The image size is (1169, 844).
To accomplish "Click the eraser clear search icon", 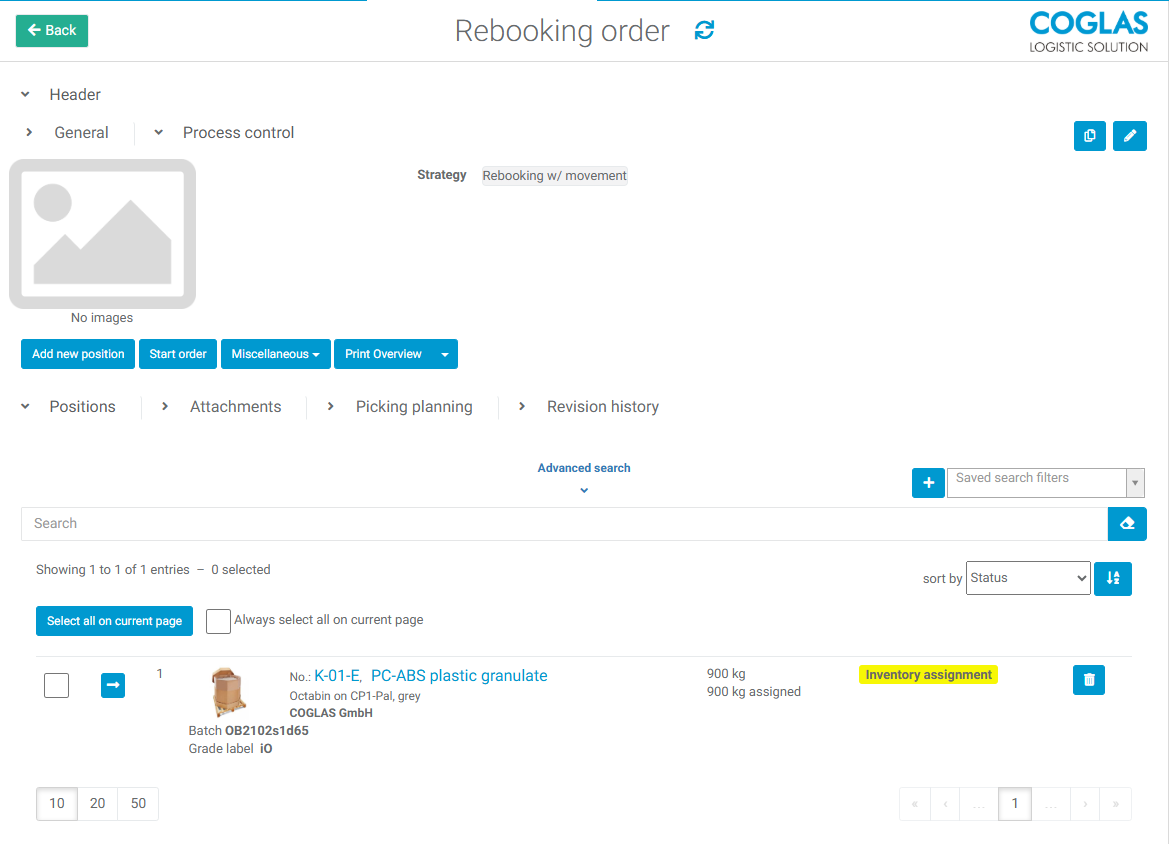I will click(x=1127, y=524).
